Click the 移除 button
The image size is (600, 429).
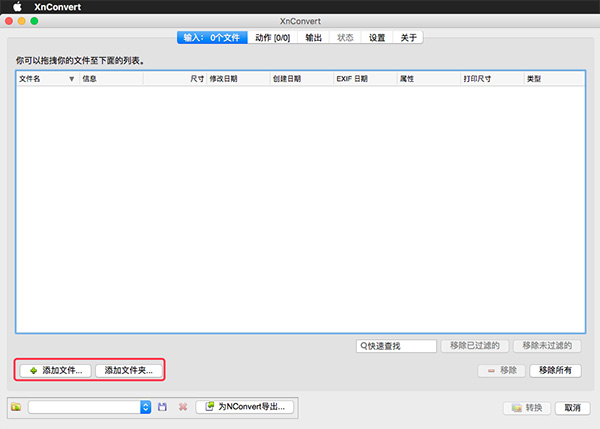click(502, 370)
